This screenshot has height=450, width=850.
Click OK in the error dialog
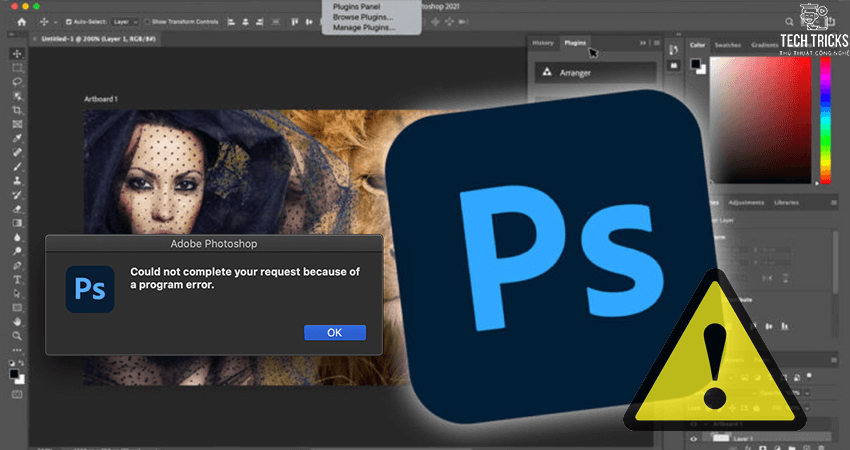point(334,333)
